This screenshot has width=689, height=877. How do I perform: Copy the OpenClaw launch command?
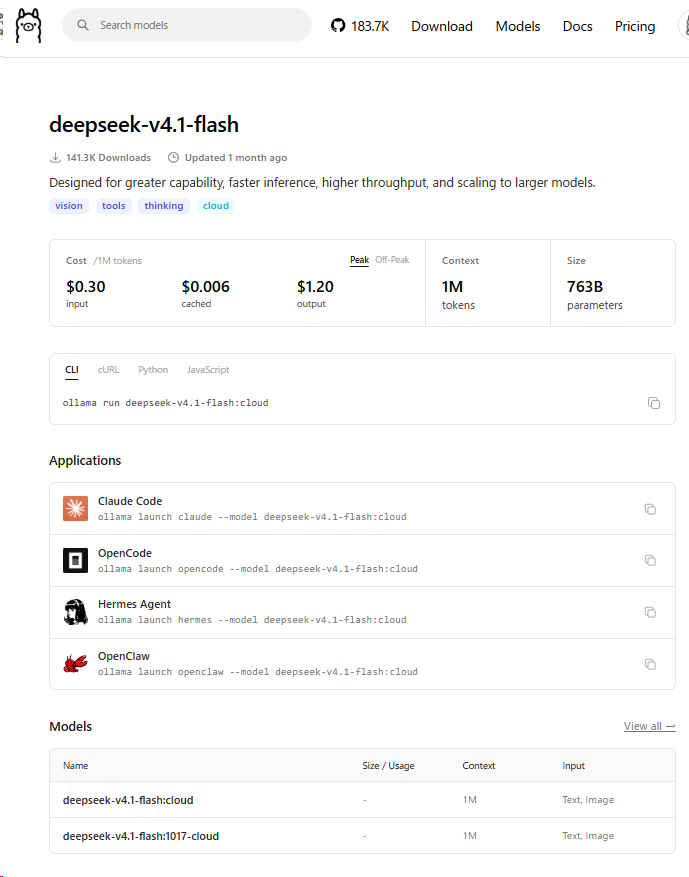(x=650, y=664)
